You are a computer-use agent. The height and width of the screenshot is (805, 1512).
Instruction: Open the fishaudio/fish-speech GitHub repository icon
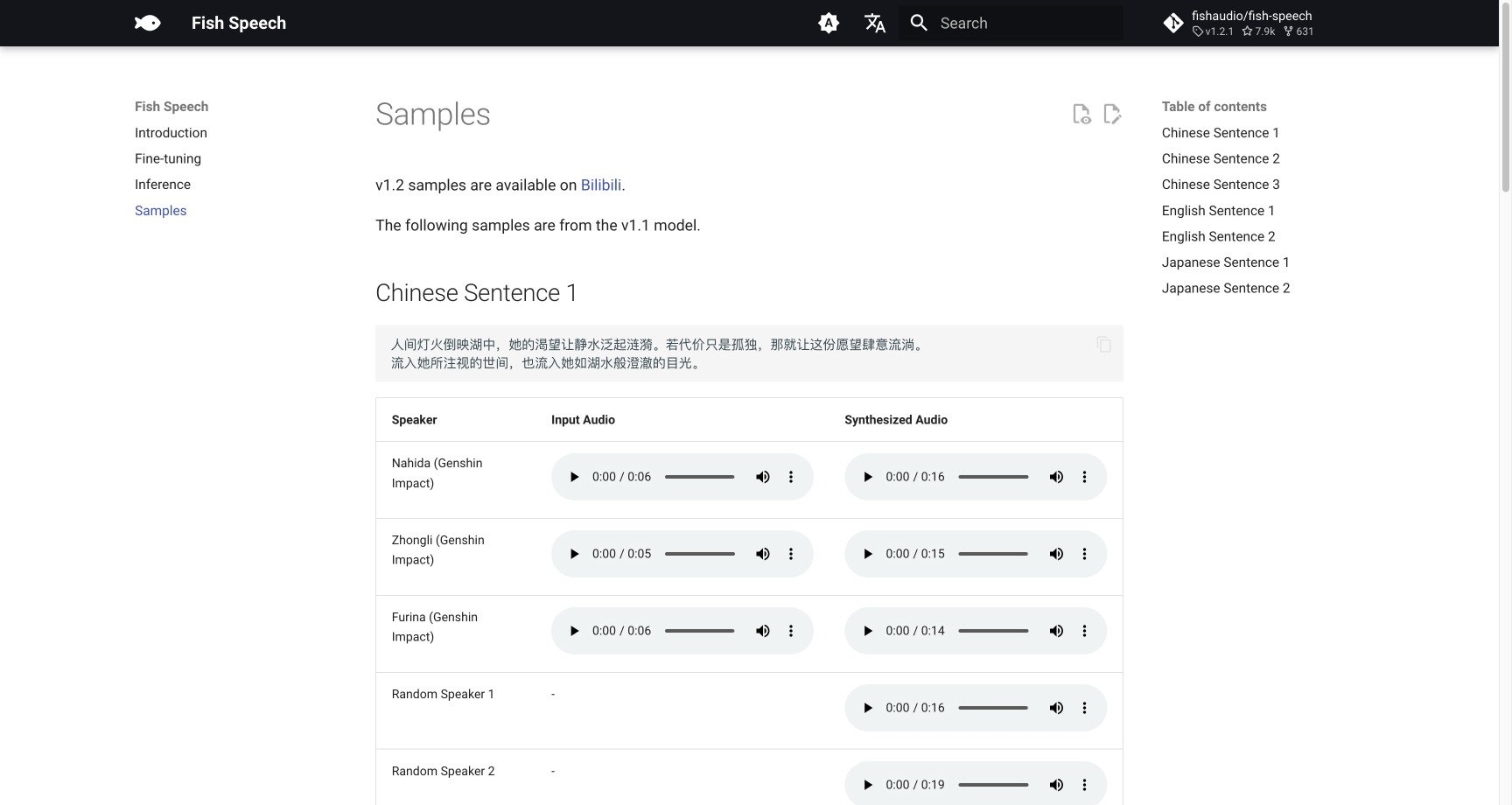point(1172,23)
